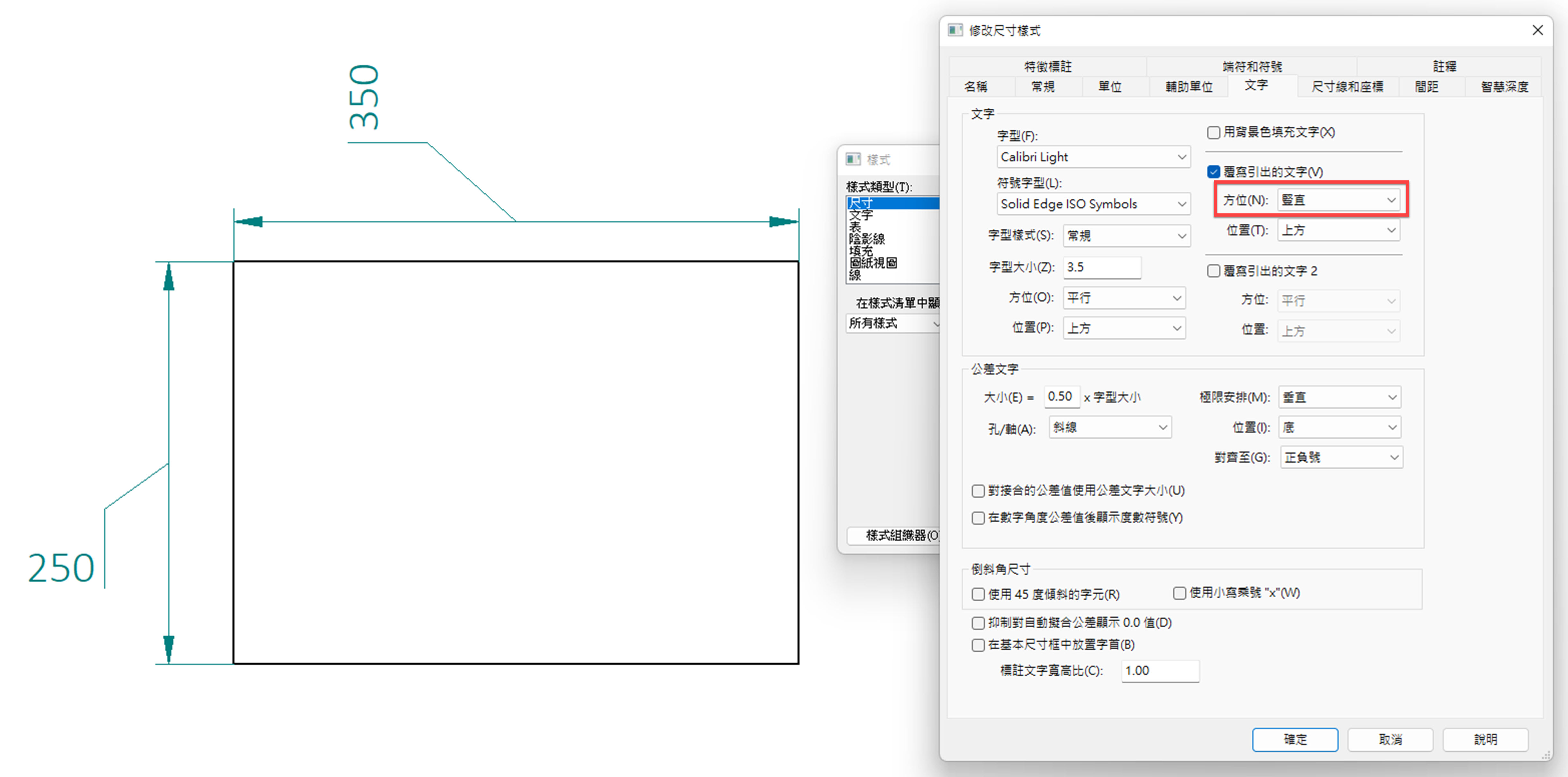
Task: Open the 方位(O) 平行 dropdown
Action: 1124,298
